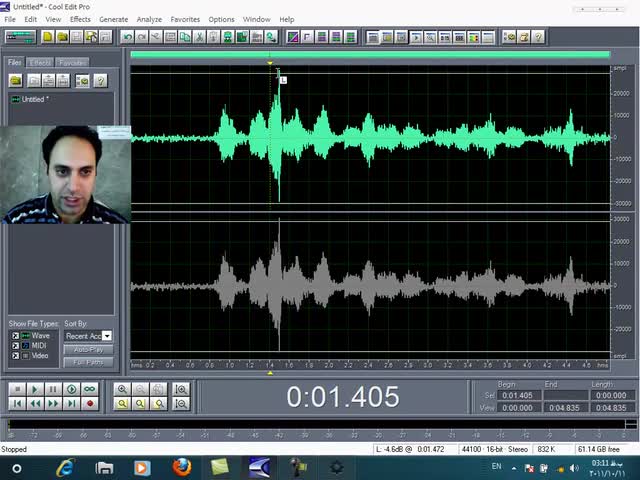Click the Redo icon in the toolbar
The width and height of the screenshot is (640, 480).
[x=142, y=37]
